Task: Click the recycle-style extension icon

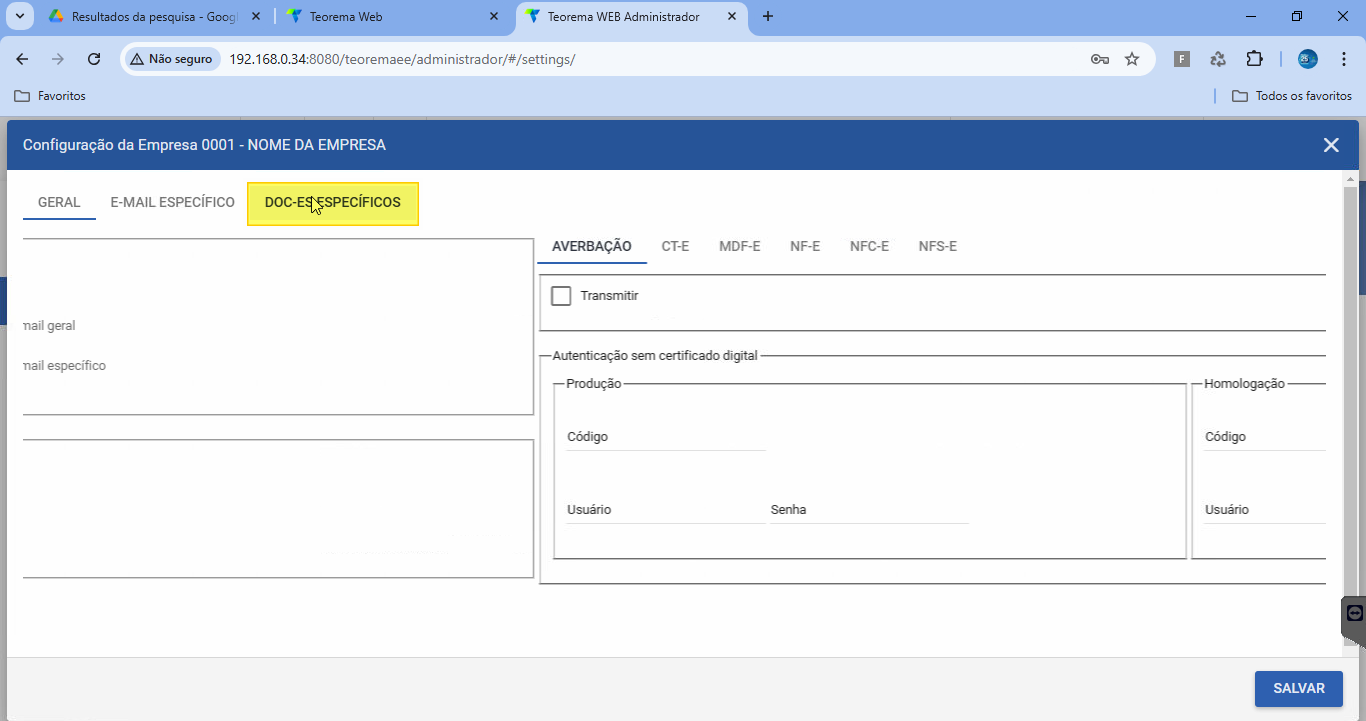Action: click(x=1218, y=59)
